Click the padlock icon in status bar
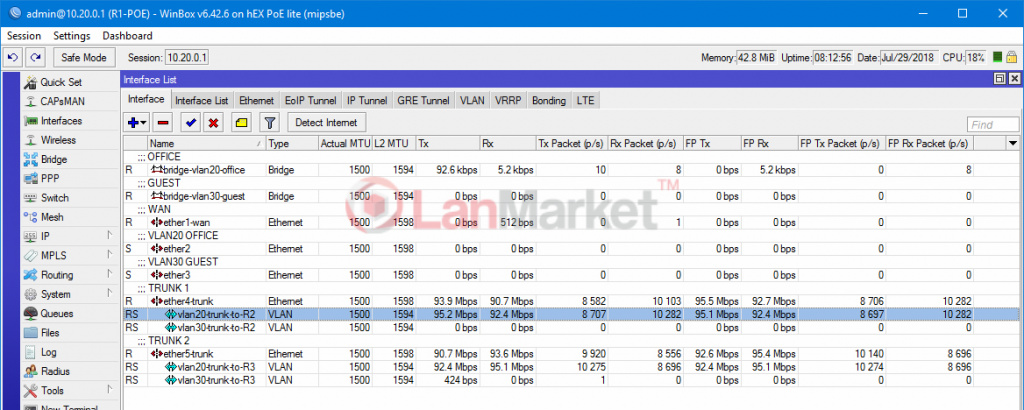 1012,57
